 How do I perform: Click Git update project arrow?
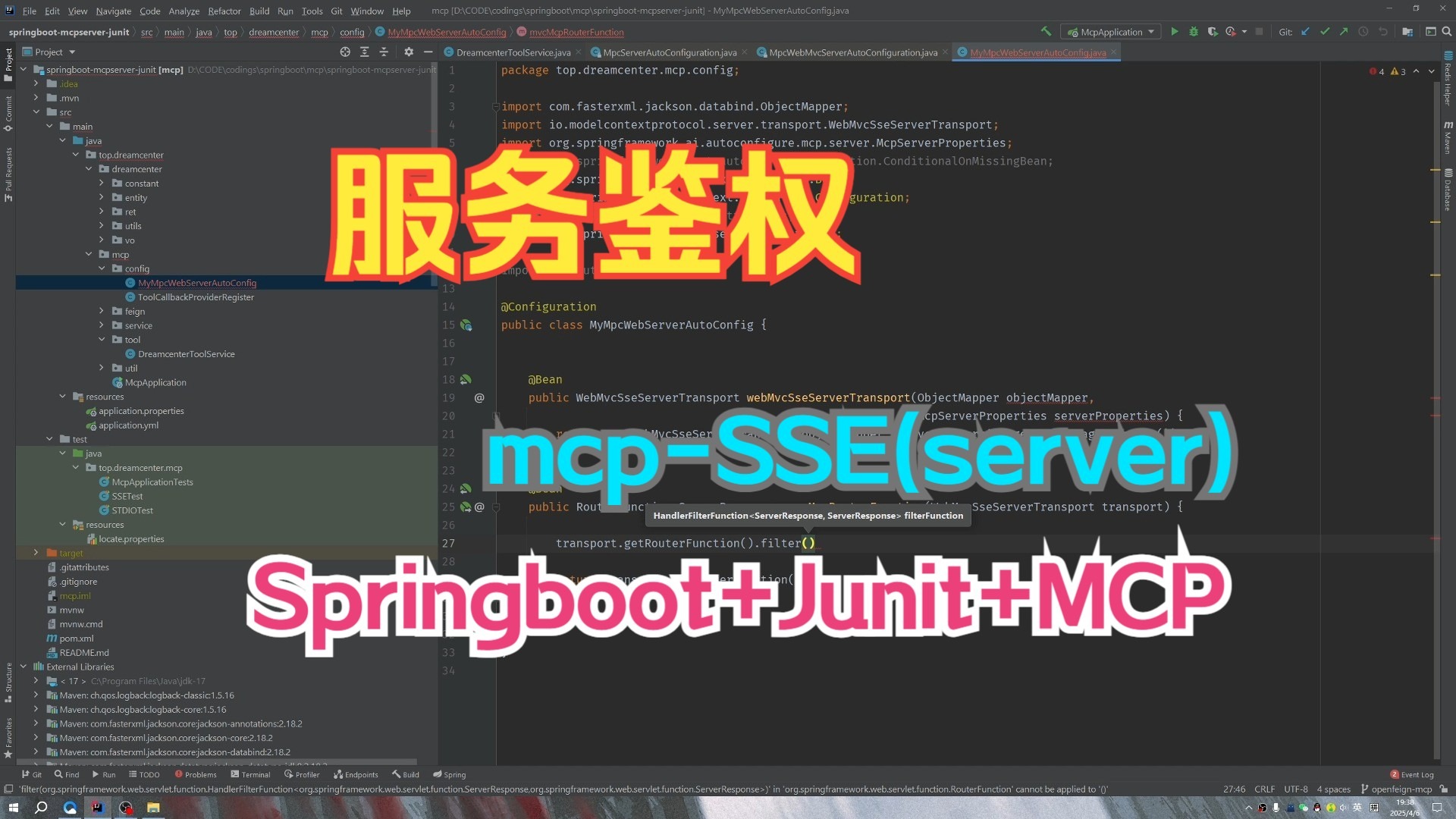(1305, 32)
